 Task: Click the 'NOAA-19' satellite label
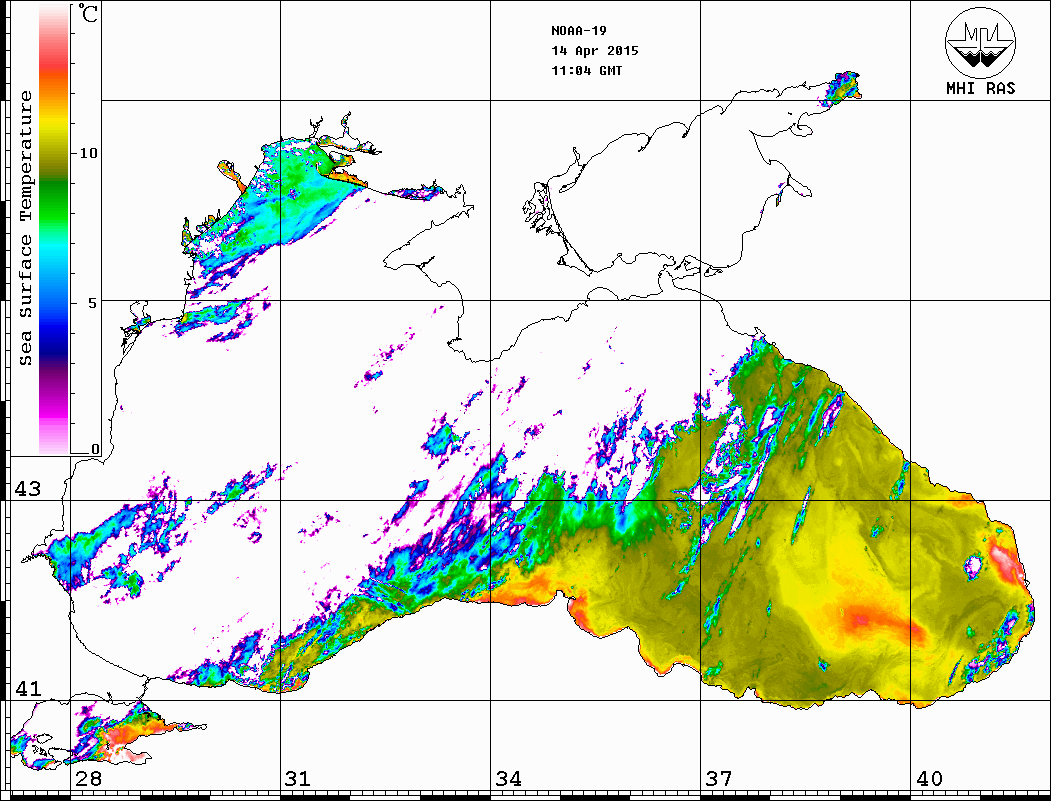(579, 31)
